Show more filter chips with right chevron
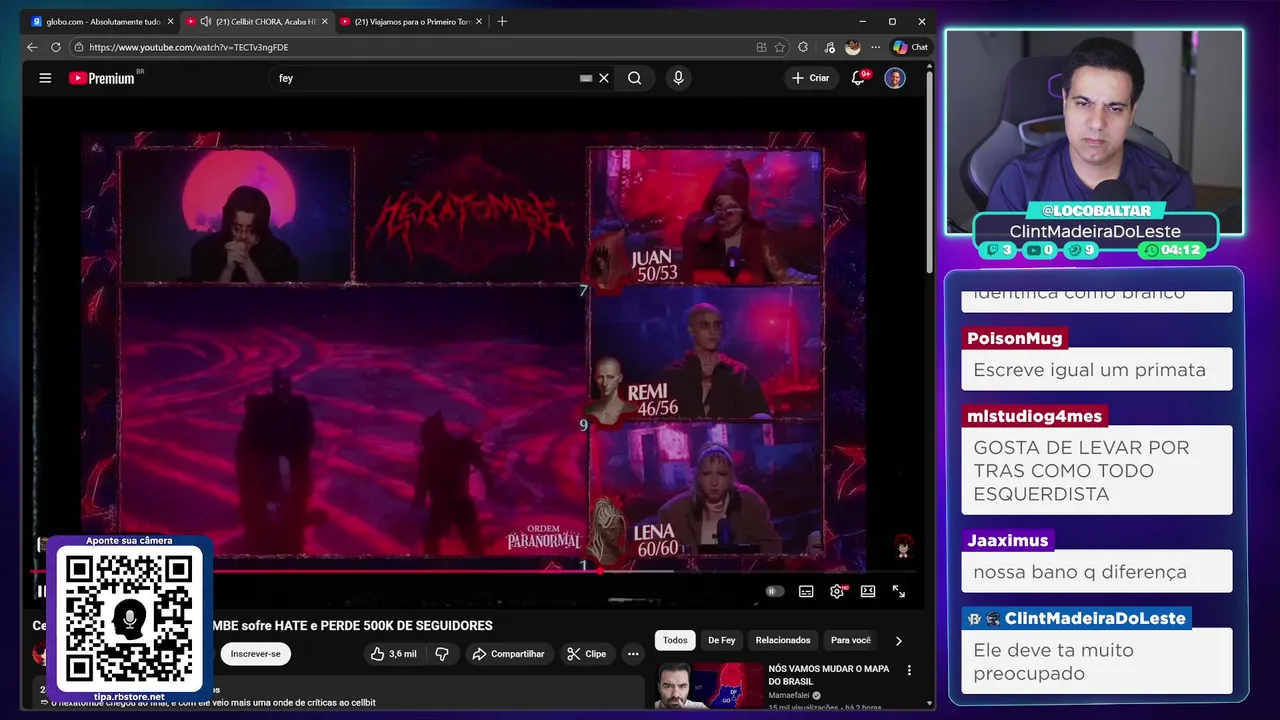This screenshot has width=1280, height=720. tap(898, 641)
